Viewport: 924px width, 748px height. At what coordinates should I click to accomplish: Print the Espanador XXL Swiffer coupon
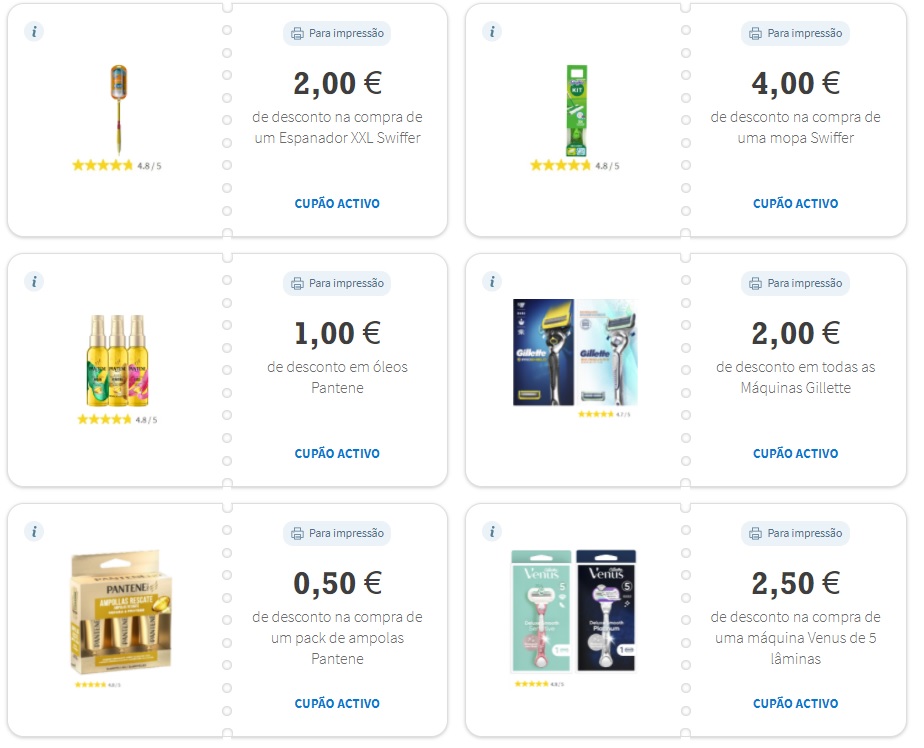(x=337, y=33)
